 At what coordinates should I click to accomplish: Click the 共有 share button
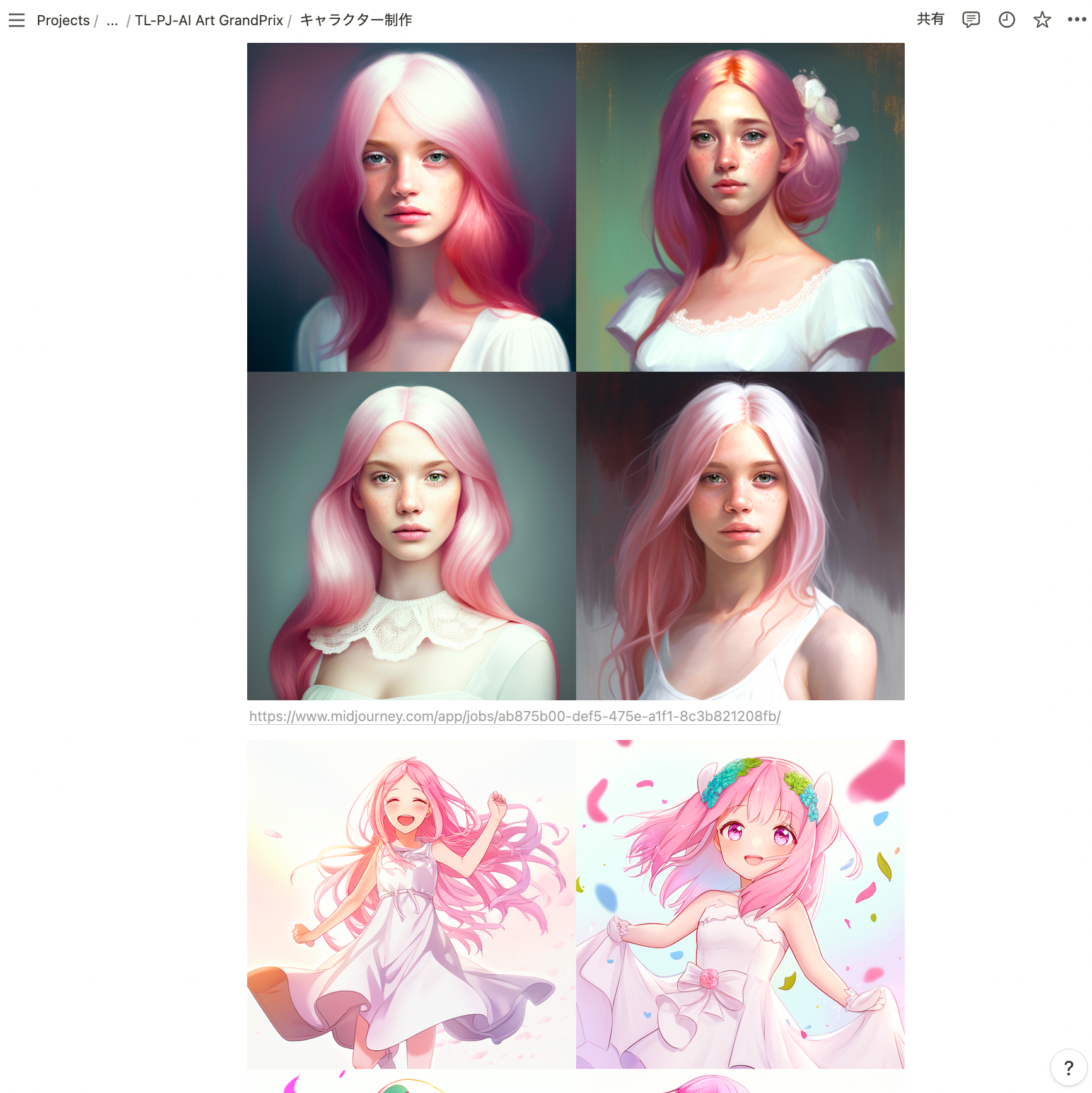(931, 20)
